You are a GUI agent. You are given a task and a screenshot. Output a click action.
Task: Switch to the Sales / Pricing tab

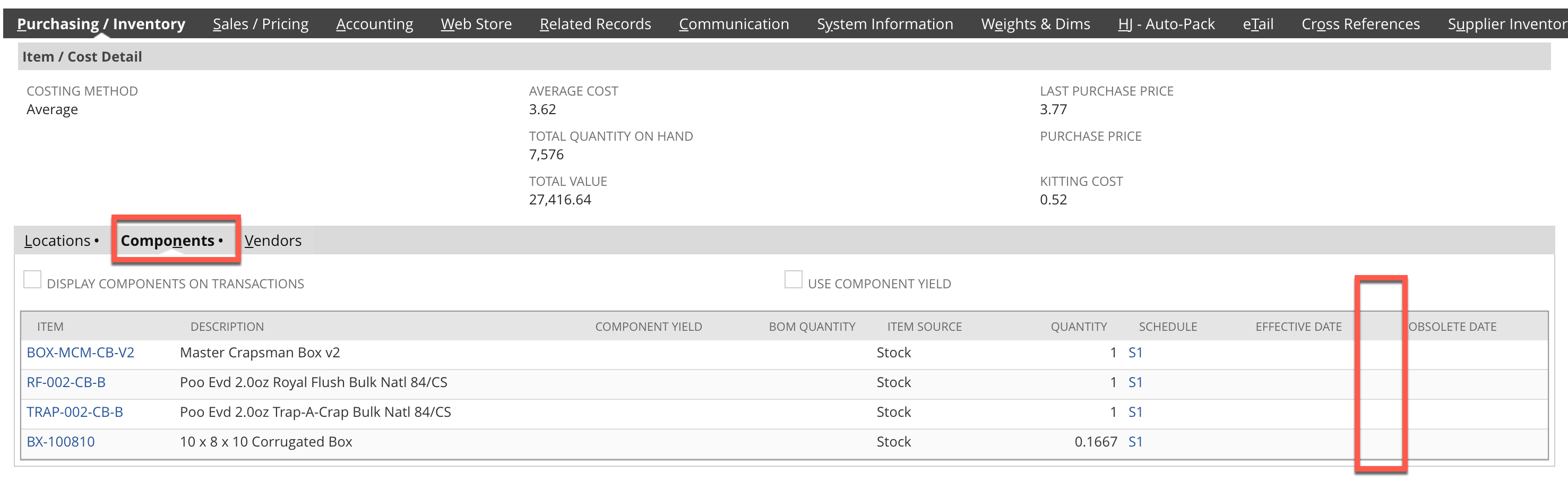pos(260,24)
